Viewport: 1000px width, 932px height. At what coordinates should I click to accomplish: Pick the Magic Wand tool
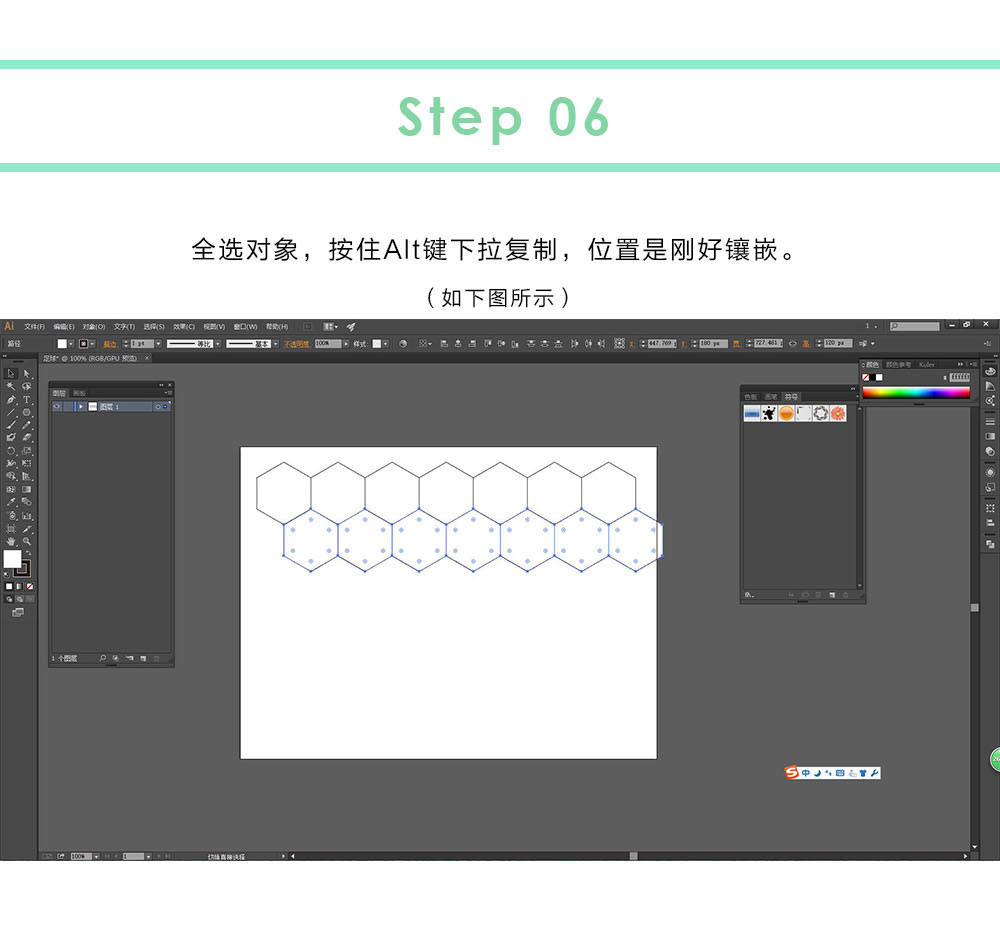click(11, 387)
